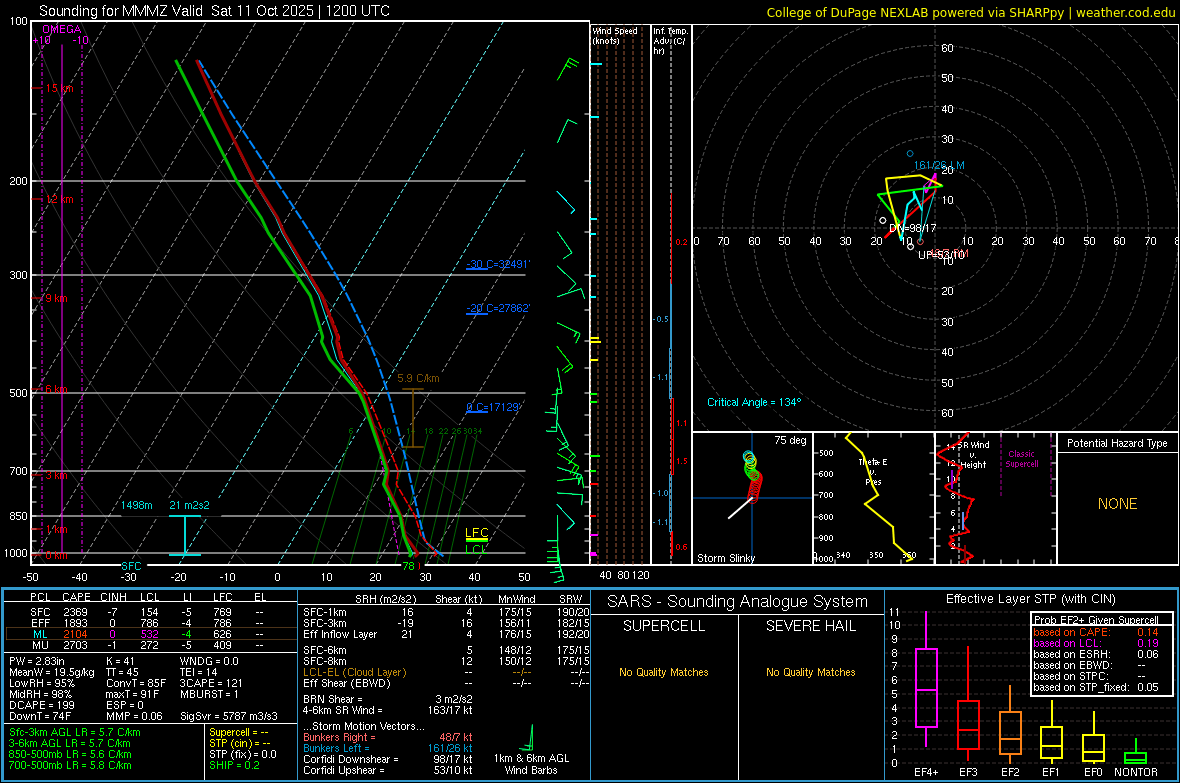Select the yellow LFC marker label
Screen dimensions: 1180x783
[x=476, y=532]
